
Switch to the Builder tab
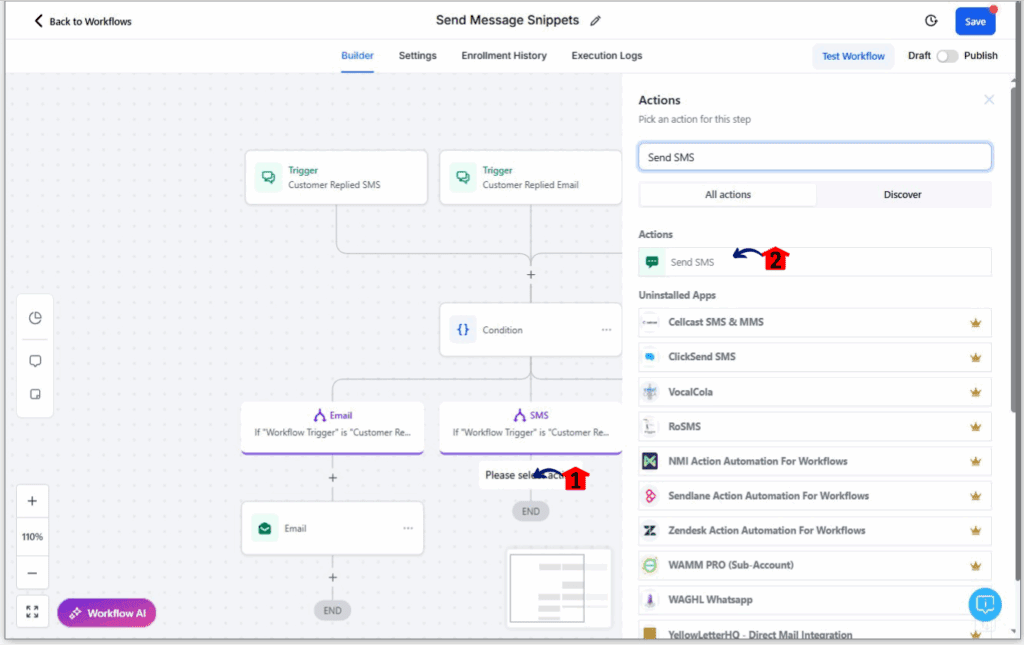tap(357, 55)
